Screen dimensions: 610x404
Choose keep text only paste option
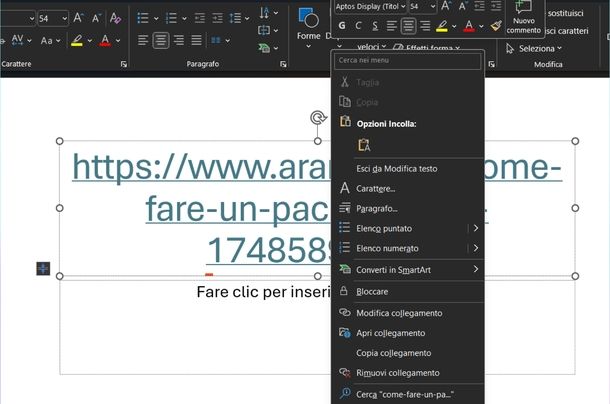(364, 145)
